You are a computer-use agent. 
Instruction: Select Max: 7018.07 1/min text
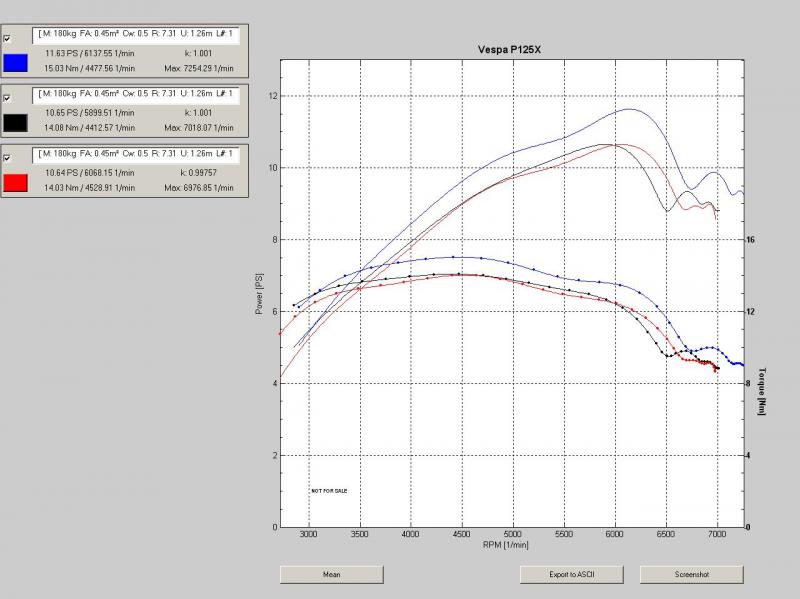[x=198, y=128]
